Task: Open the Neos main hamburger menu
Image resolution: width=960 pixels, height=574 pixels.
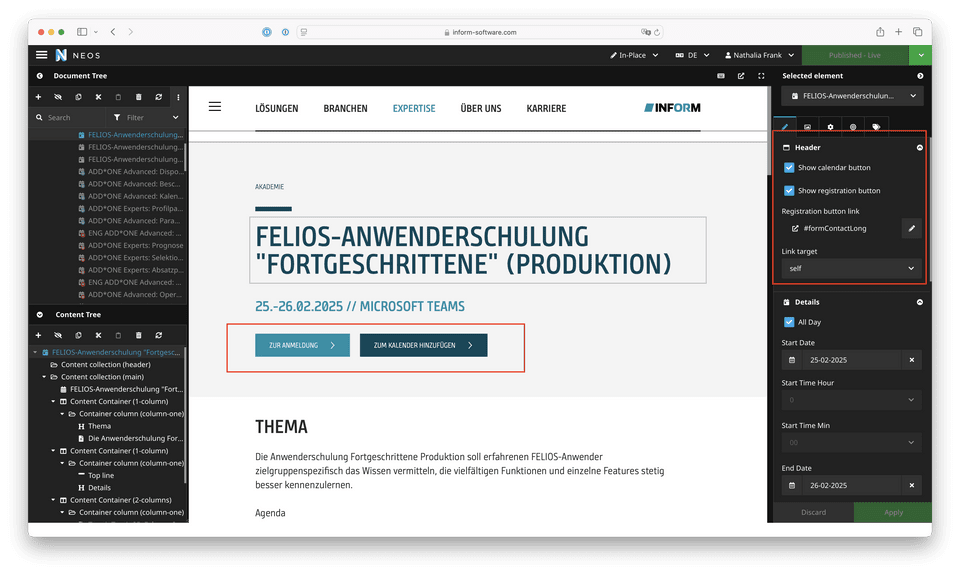Action: coord(42,55)
